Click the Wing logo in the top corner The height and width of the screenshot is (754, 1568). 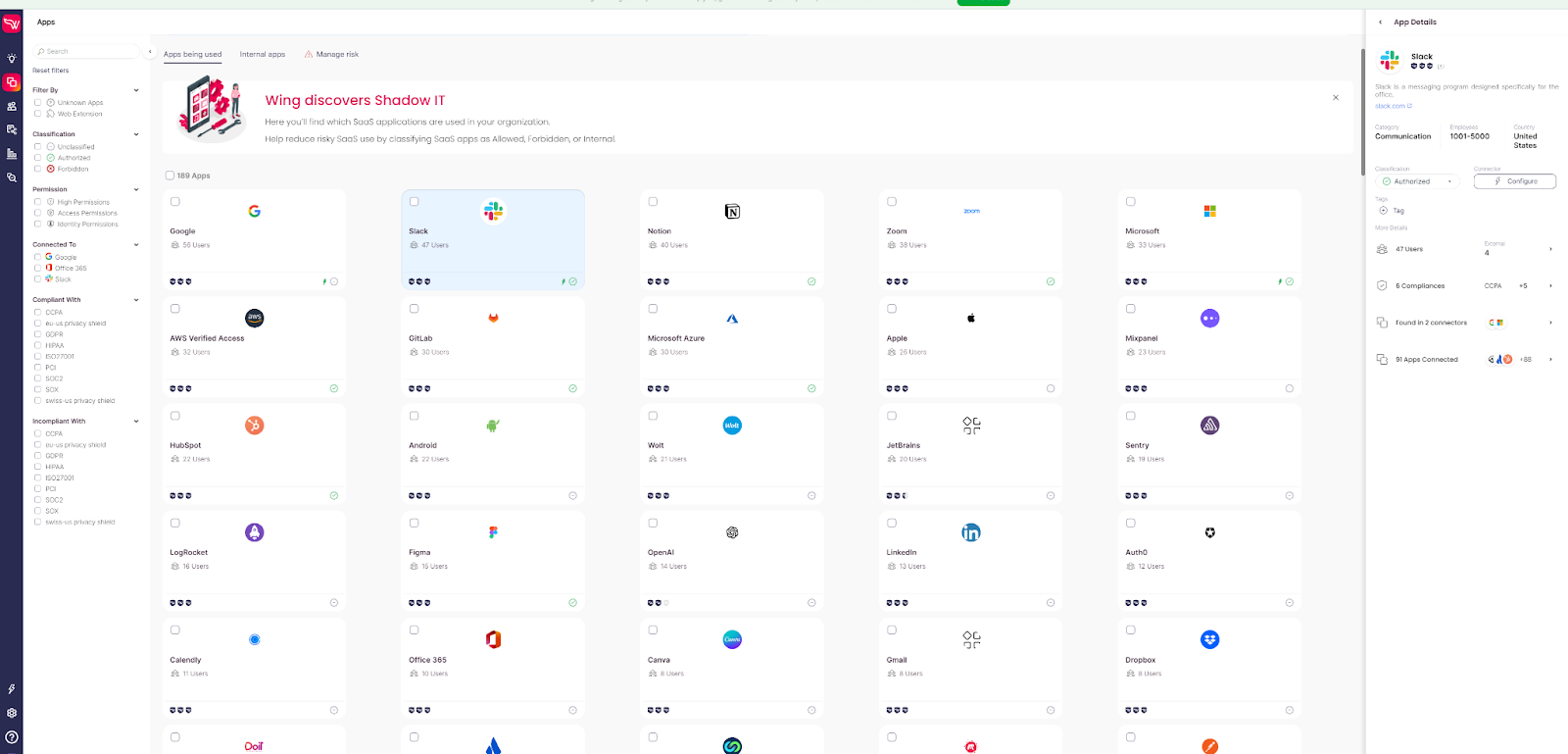pyautogui.click(x=12, y=24)
